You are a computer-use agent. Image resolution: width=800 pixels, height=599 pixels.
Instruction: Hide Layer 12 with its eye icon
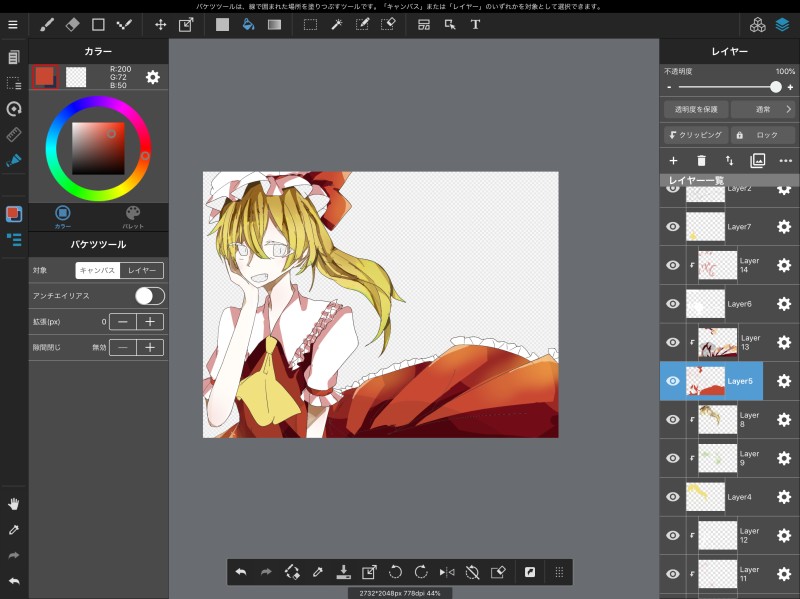673,535
